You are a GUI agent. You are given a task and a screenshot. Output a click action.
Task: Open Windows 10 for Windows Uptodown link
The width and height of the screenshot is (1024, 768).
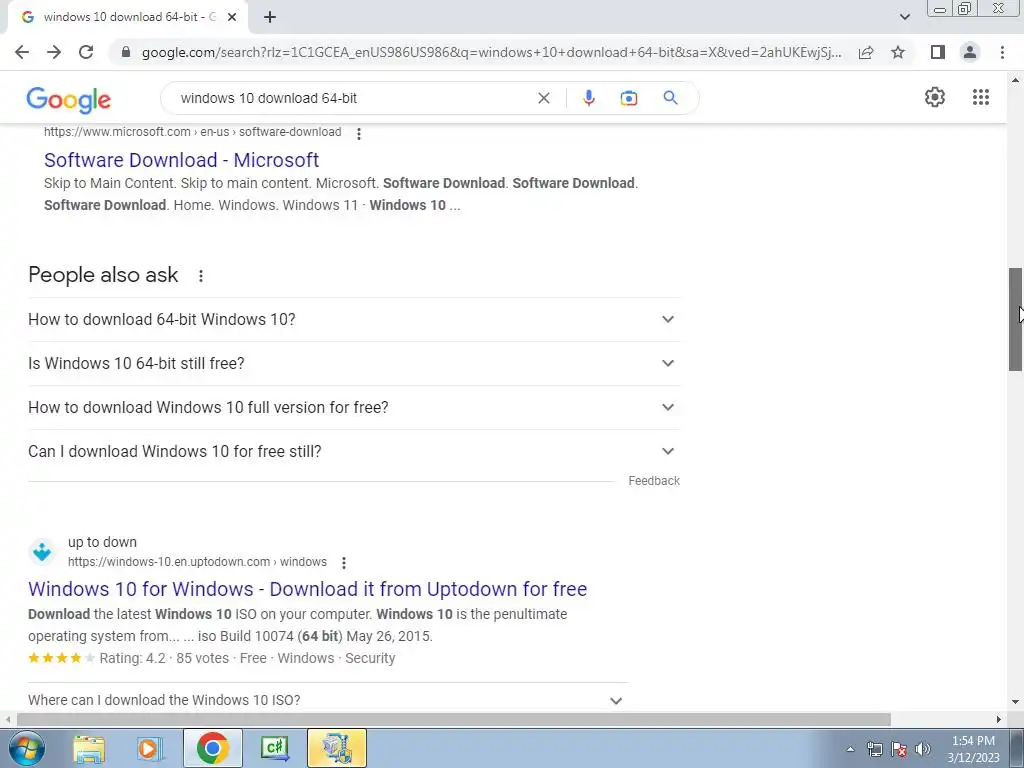[308, 588]
